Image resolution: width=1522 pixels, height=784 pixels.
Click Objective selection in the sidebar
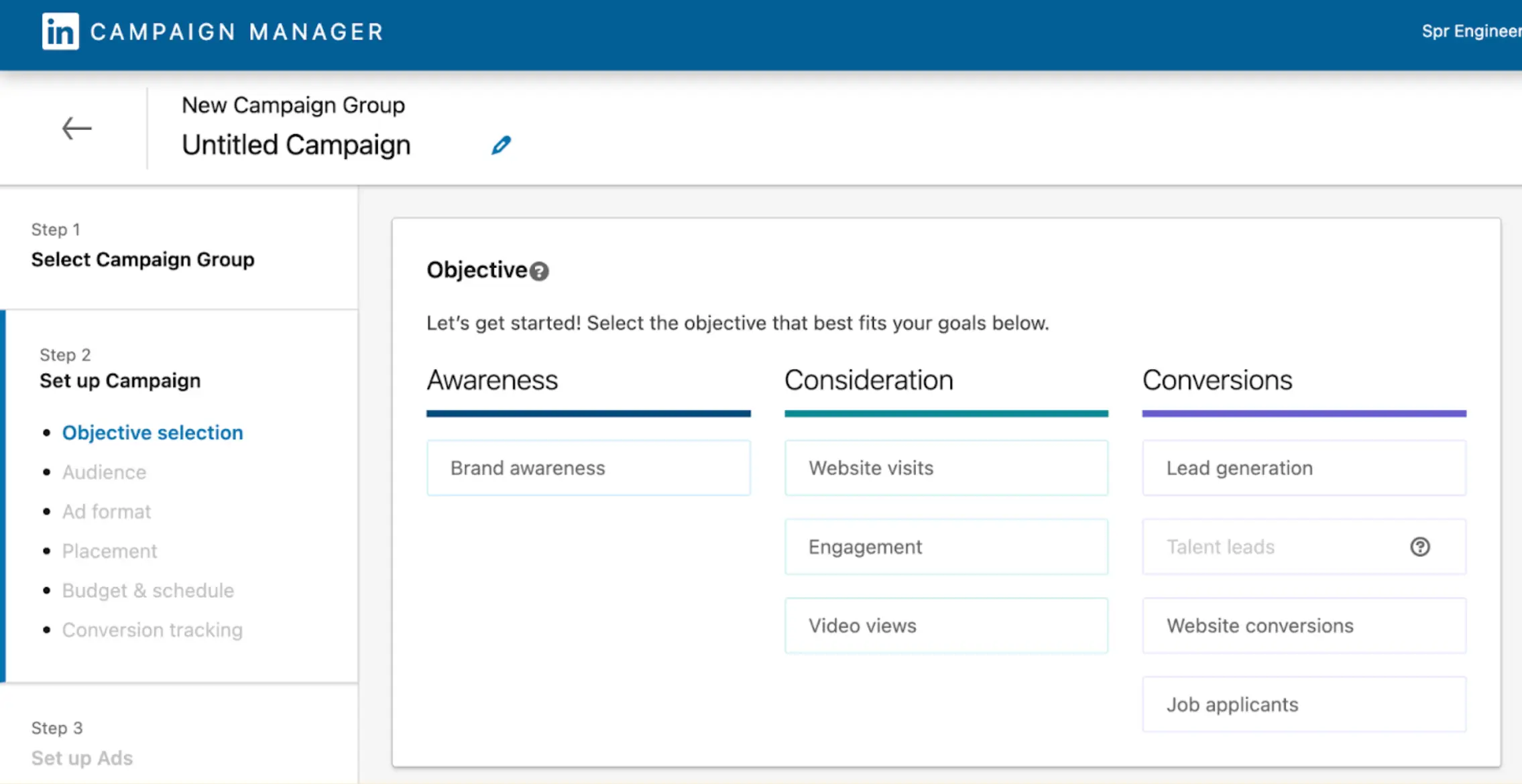point(152,432)
